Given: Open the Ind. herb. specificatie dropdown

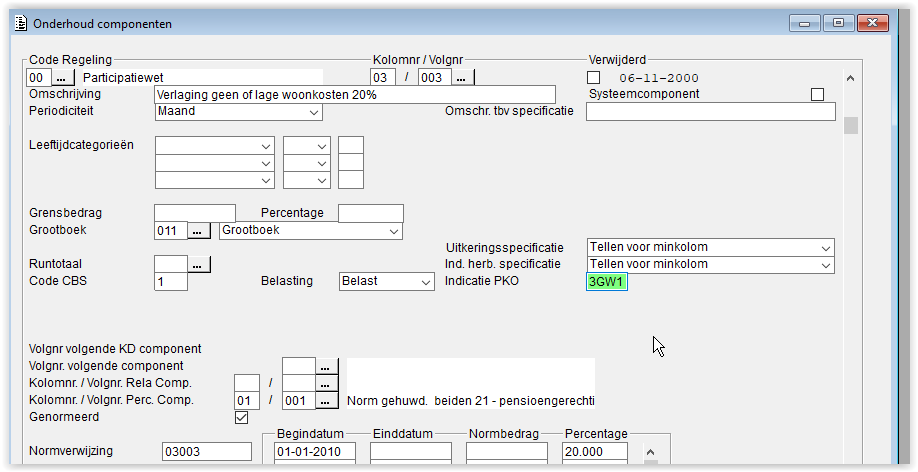Looking at the screenshot, I should coord(711,265).
